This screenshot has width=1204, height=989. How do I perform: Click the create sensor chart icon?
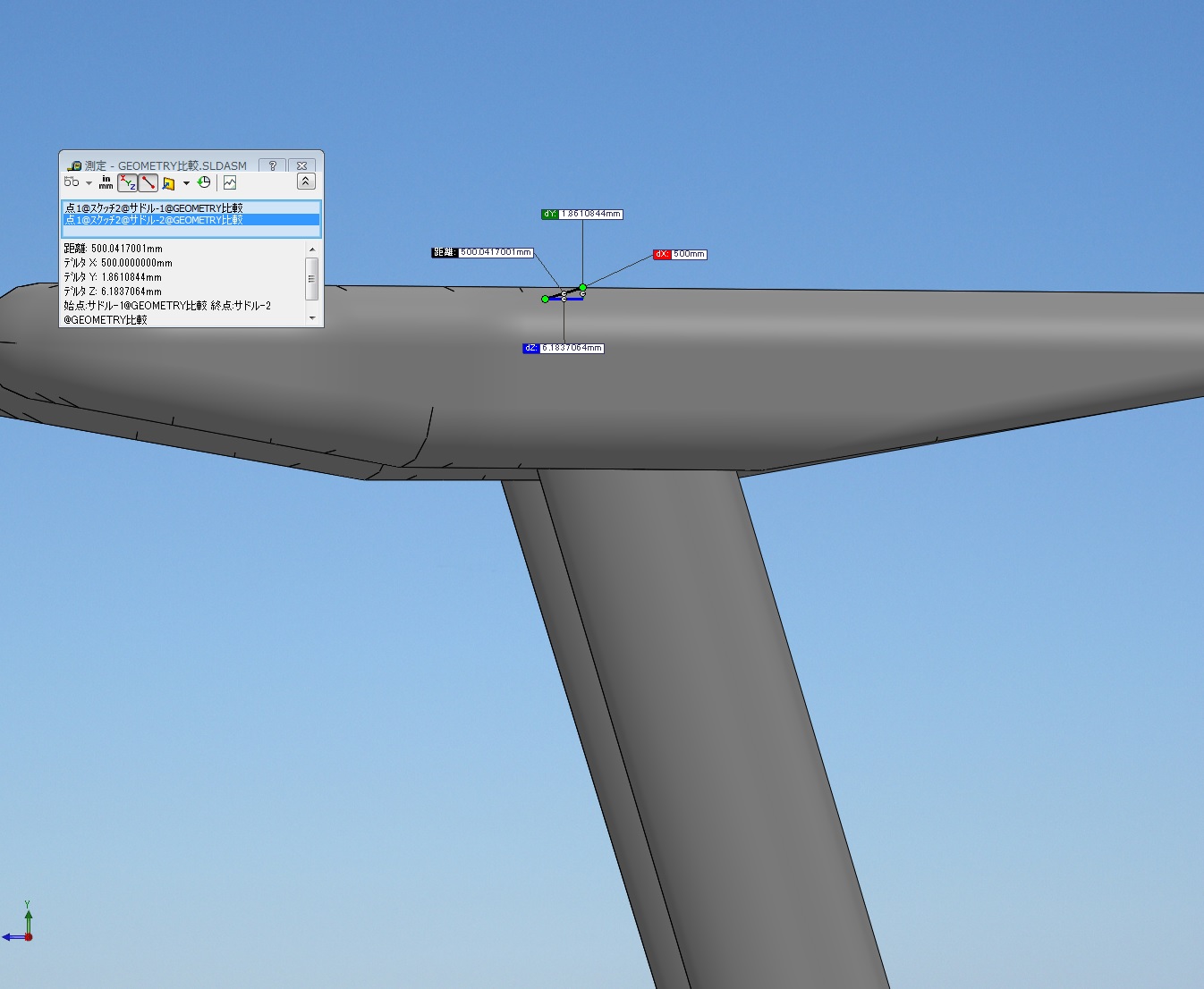pyautogui.click(x=230, y=182)
